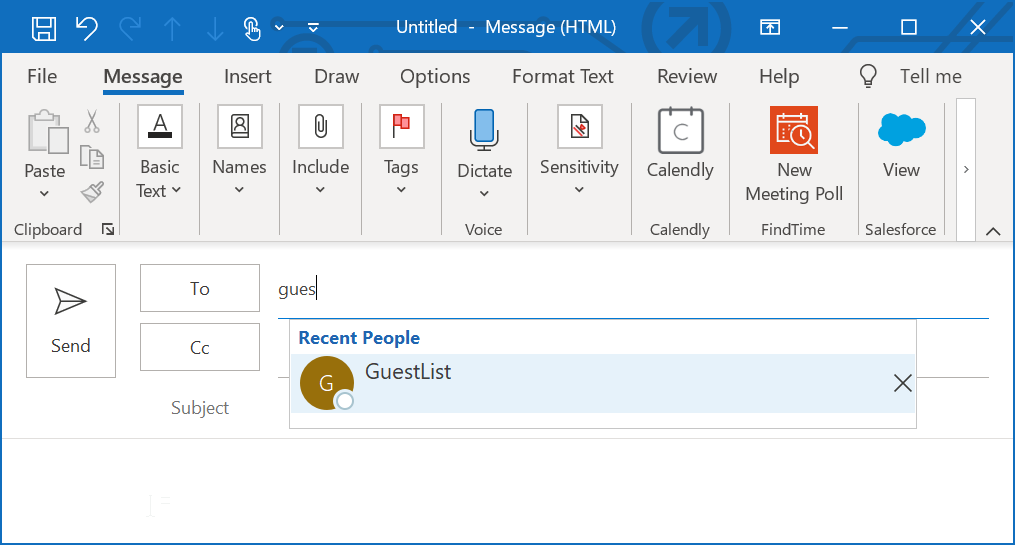Undo the last action

coord(87,28)
